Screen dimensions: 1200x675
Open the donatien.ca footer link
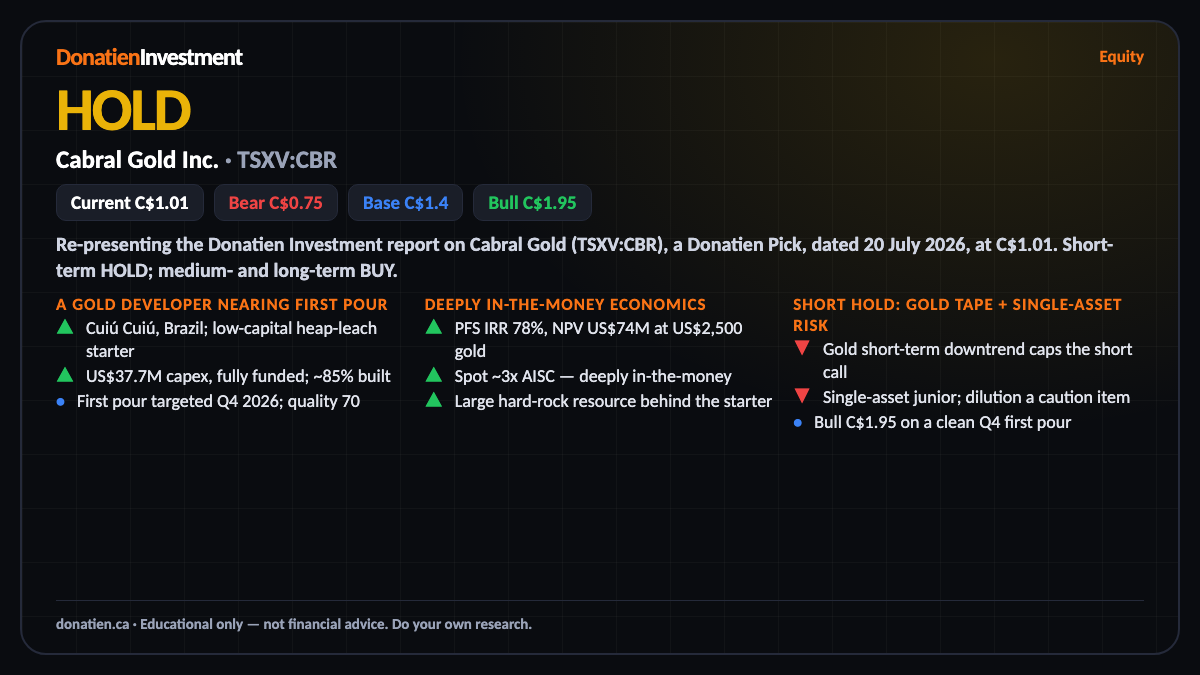(x=92, y=624)
